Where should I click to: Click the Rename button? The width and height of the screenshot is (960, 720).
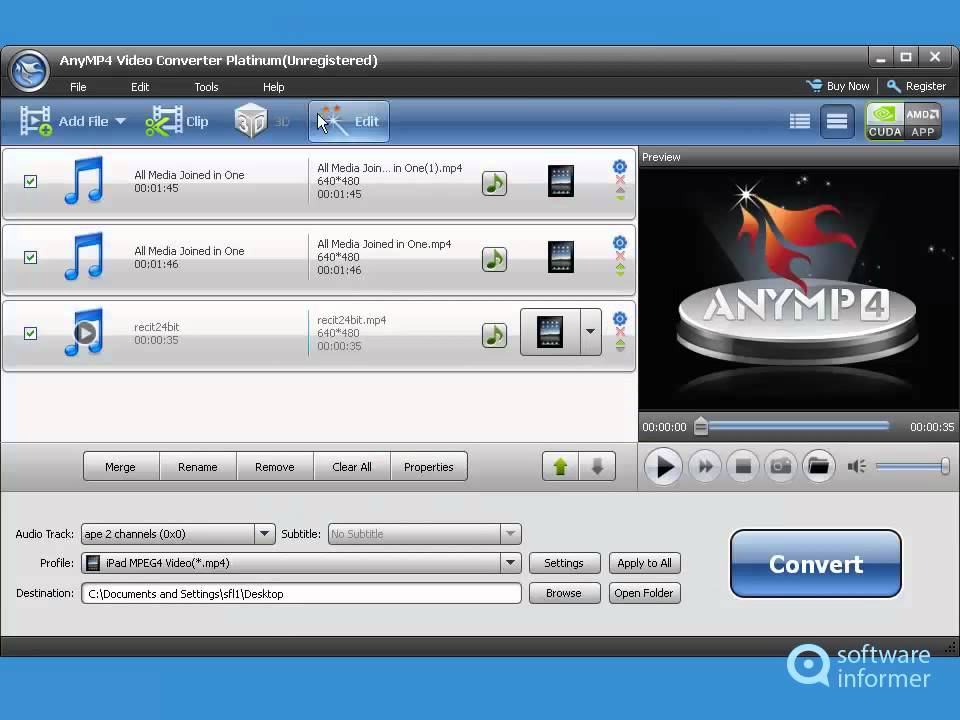pyautogui.click(x=198, y=467)
